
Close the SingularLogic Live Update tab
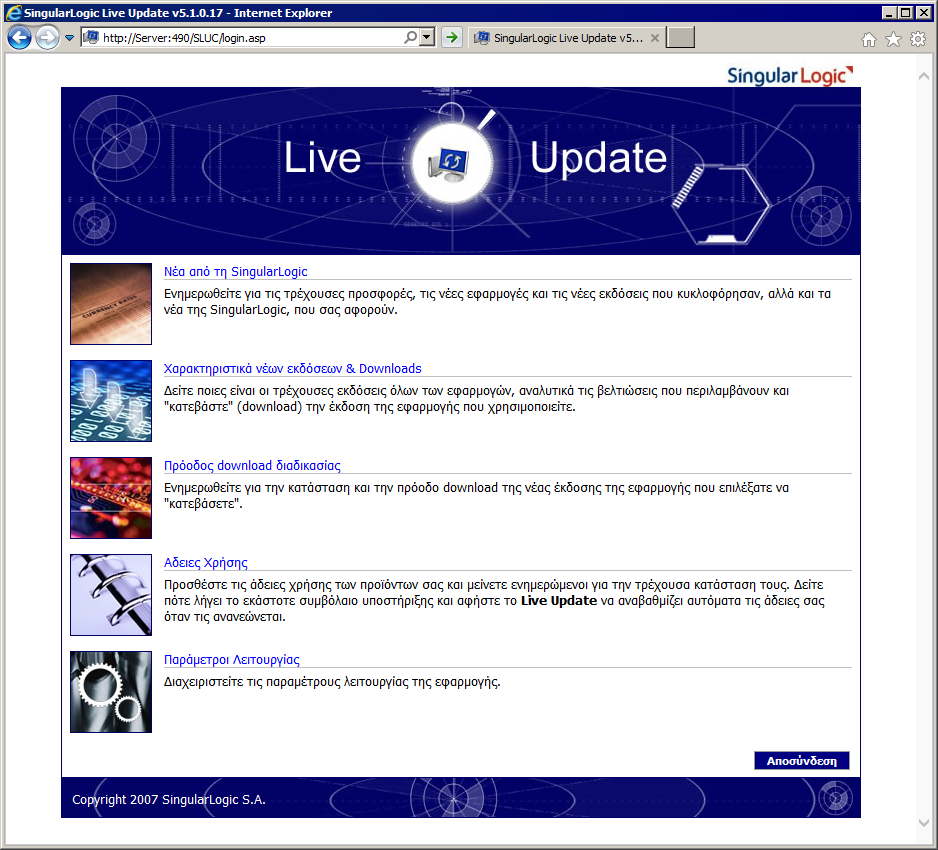[655, 38]
